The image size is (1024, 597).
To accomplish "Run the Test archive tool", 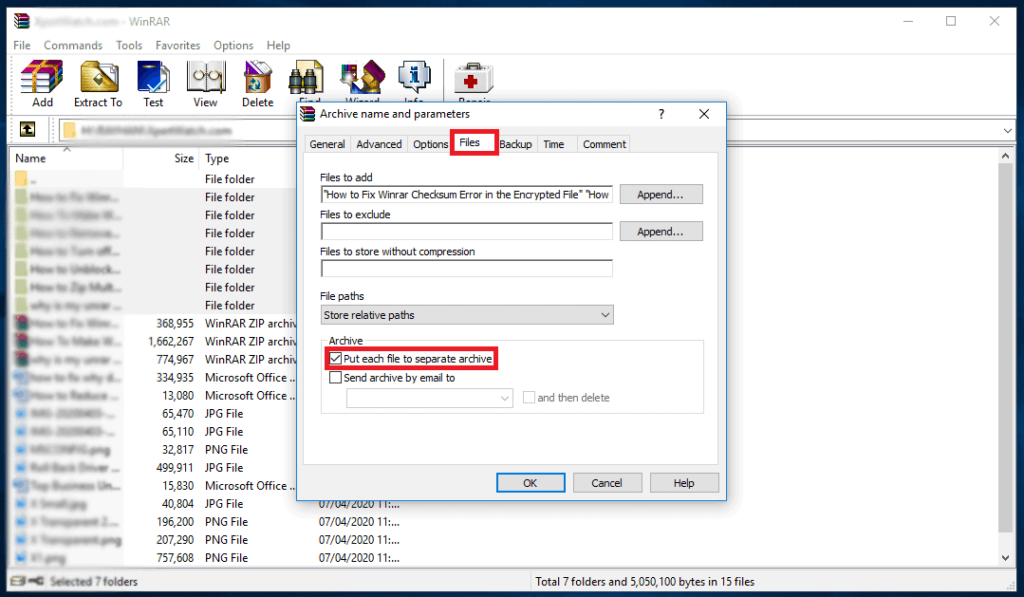I will (x=153, y=84).
